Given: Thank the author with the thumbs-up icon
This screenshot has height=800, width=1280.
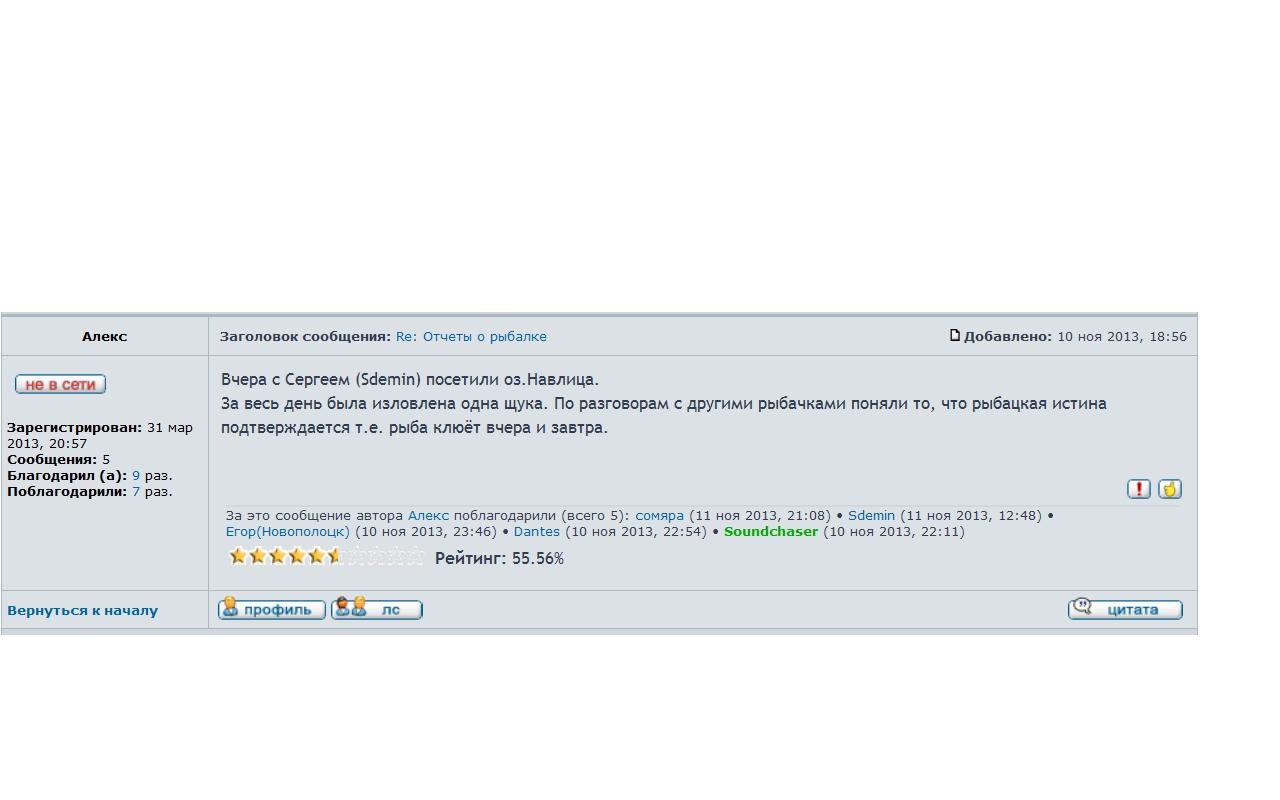Looking at the screenshot, I should pos(1169,489).
